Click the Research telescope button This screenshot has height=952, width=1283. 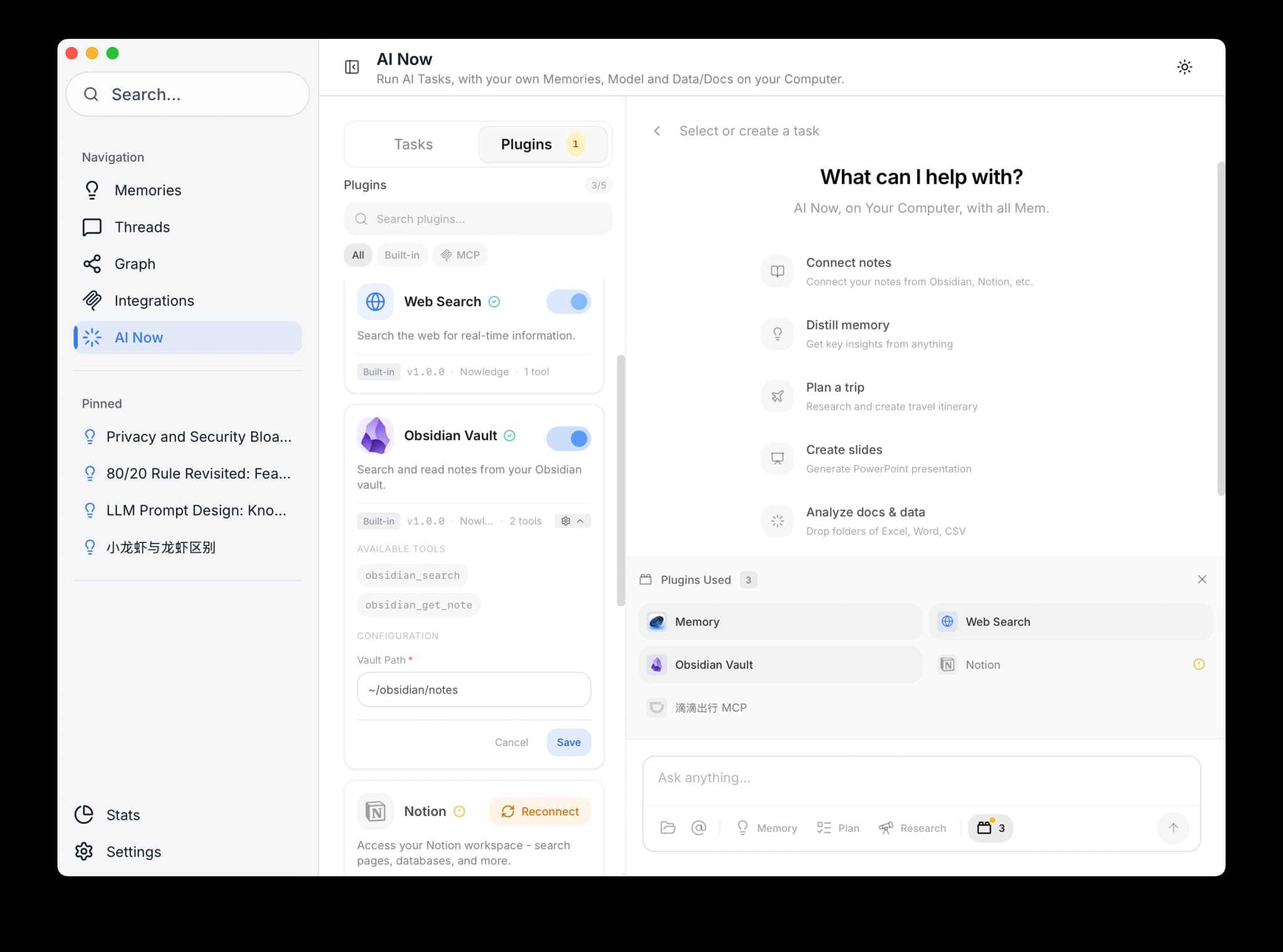(x=912, y=827)
